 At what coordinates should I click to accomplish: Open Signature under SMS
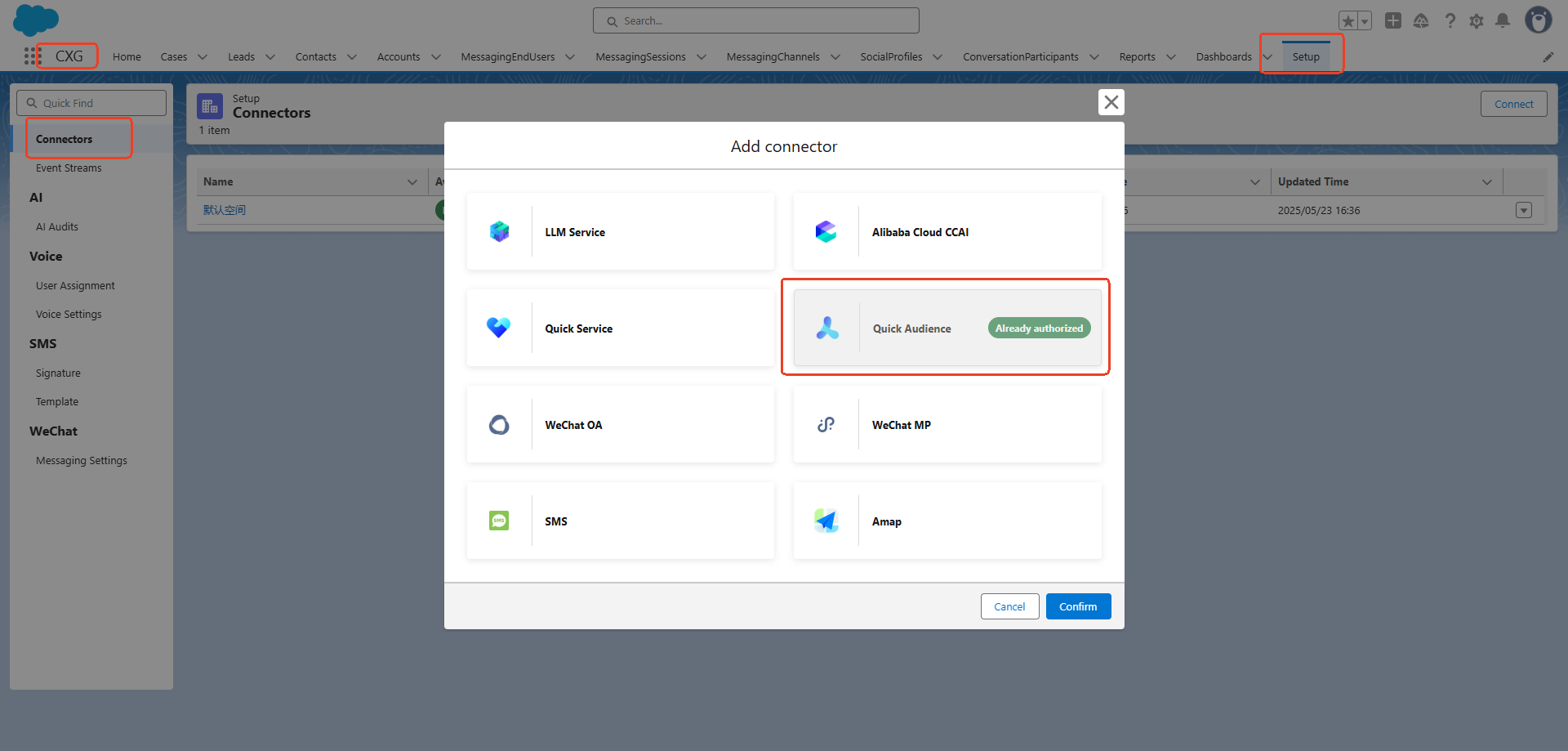click(58, 373)
